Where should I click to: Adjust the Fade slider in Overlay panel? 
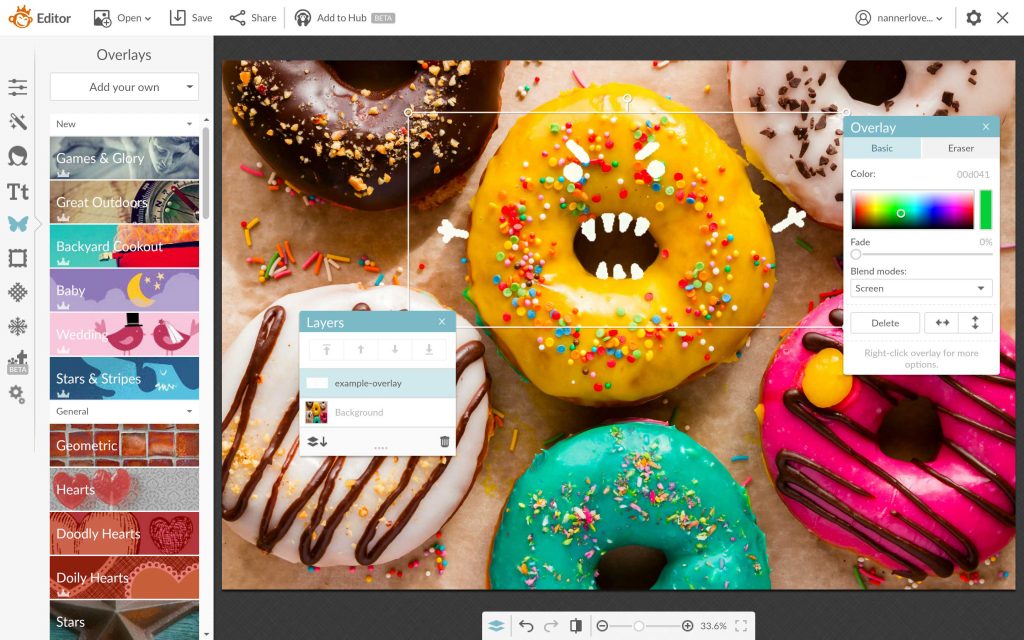point(856,254)
